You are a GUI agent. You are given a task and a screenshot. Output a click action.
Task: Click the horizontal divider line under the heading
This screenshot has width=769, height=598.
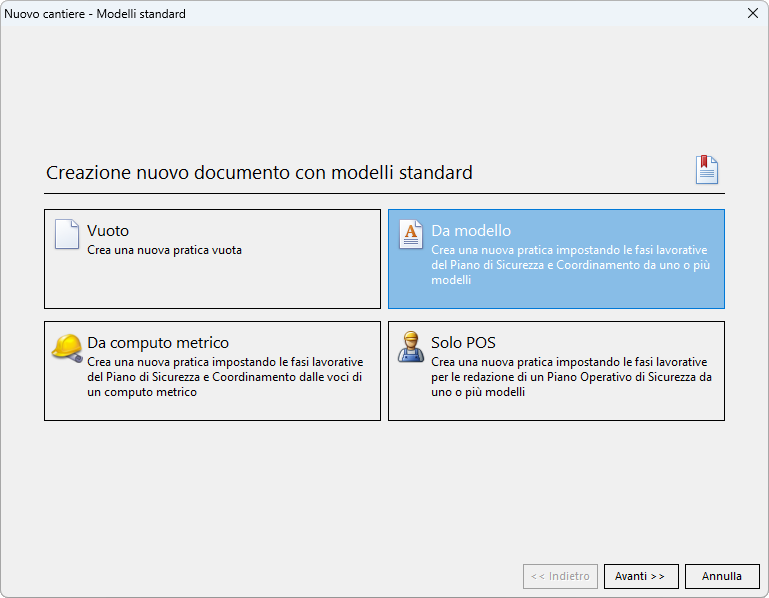coord(384,193)
